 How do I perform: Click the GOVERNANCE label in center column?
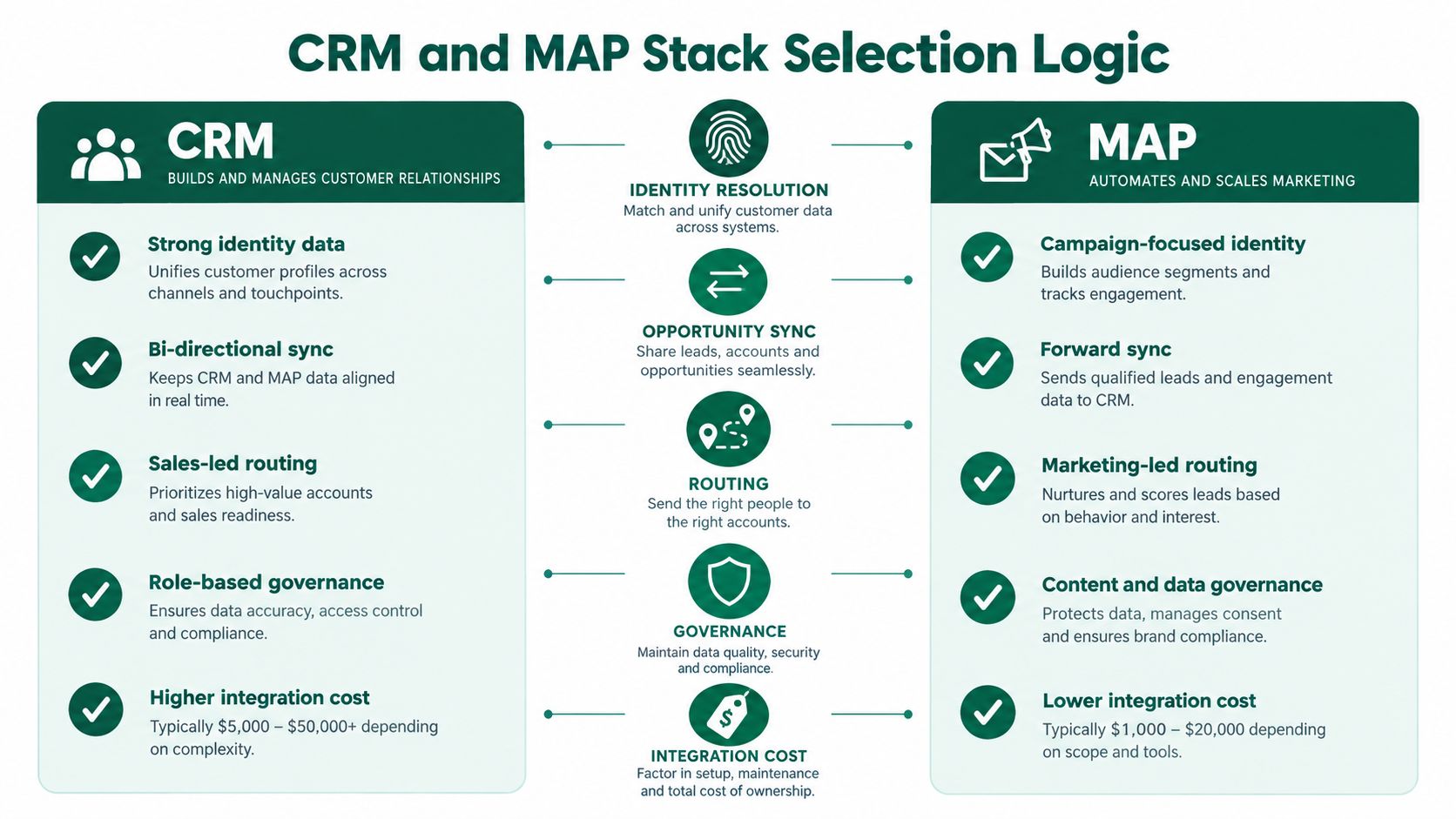pyautogui.click(x=730, y=632)
